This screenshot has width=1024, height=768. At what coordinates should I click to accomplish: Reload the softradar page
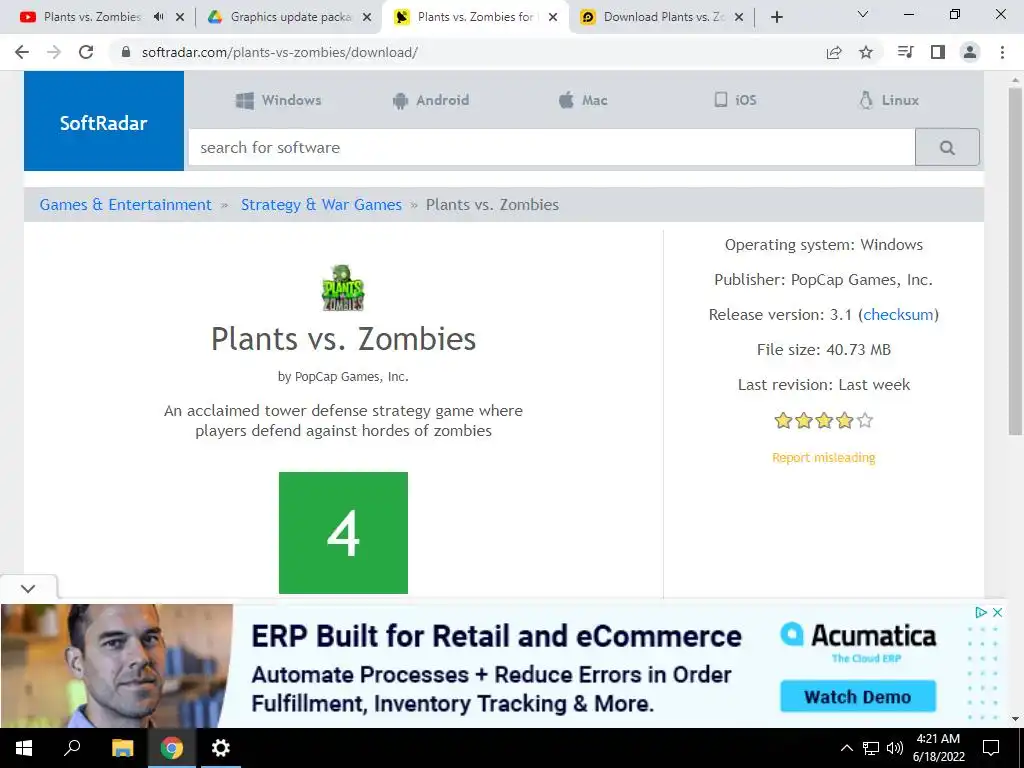click(86, 52)
